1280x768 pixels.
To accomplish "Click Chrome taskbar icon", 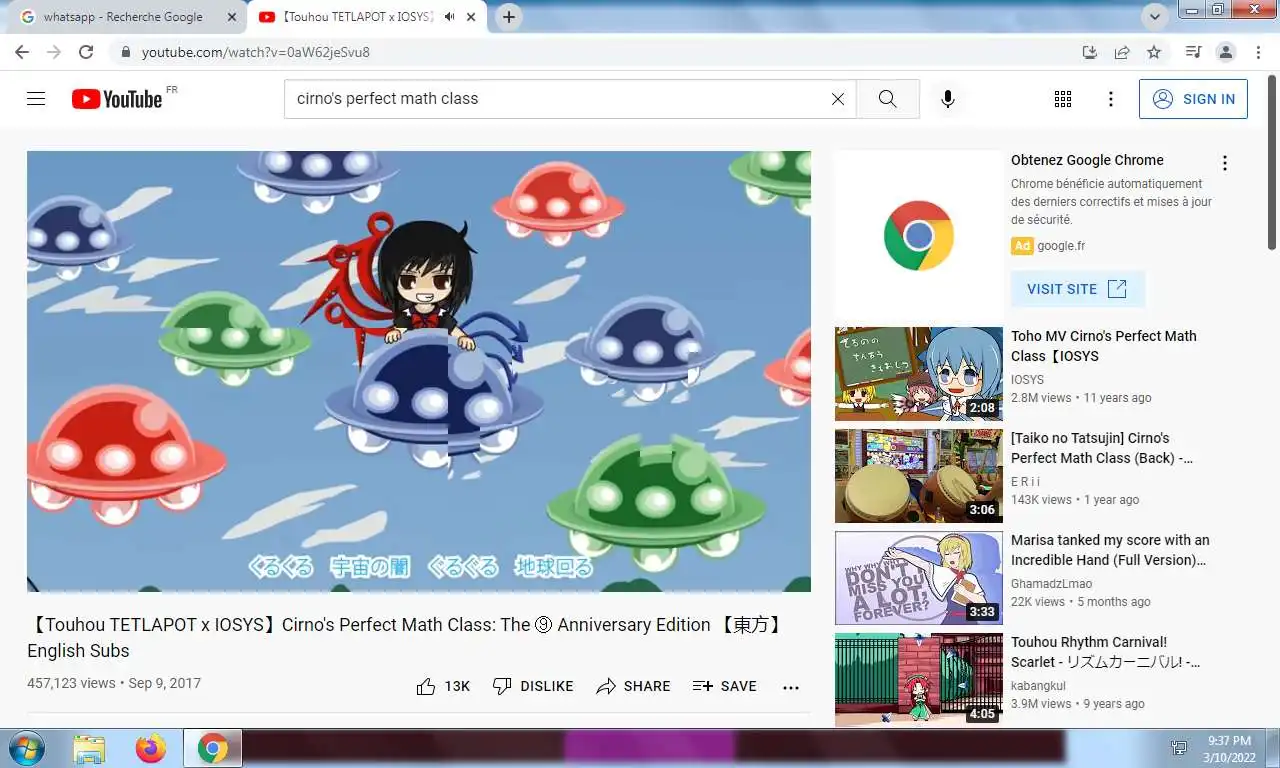I will click(x=213, y=748).
